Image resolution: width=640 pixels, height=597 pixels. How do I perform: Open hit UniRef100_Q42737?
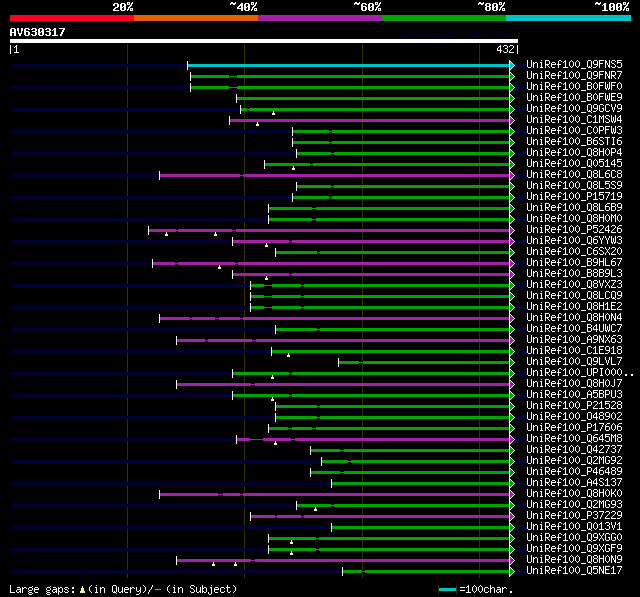(x=574, y=450)
